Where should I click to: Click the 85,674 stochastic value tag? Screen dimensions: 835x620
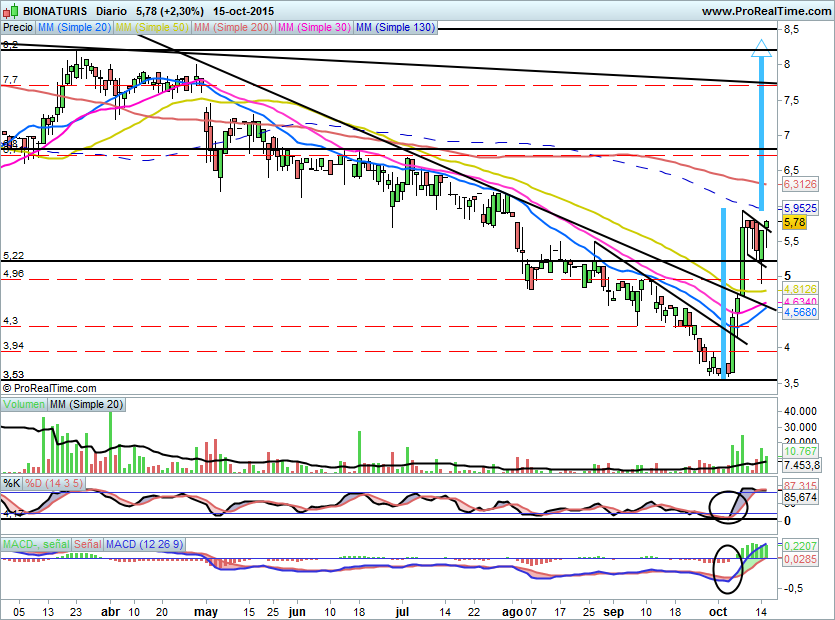click(800, 497)
